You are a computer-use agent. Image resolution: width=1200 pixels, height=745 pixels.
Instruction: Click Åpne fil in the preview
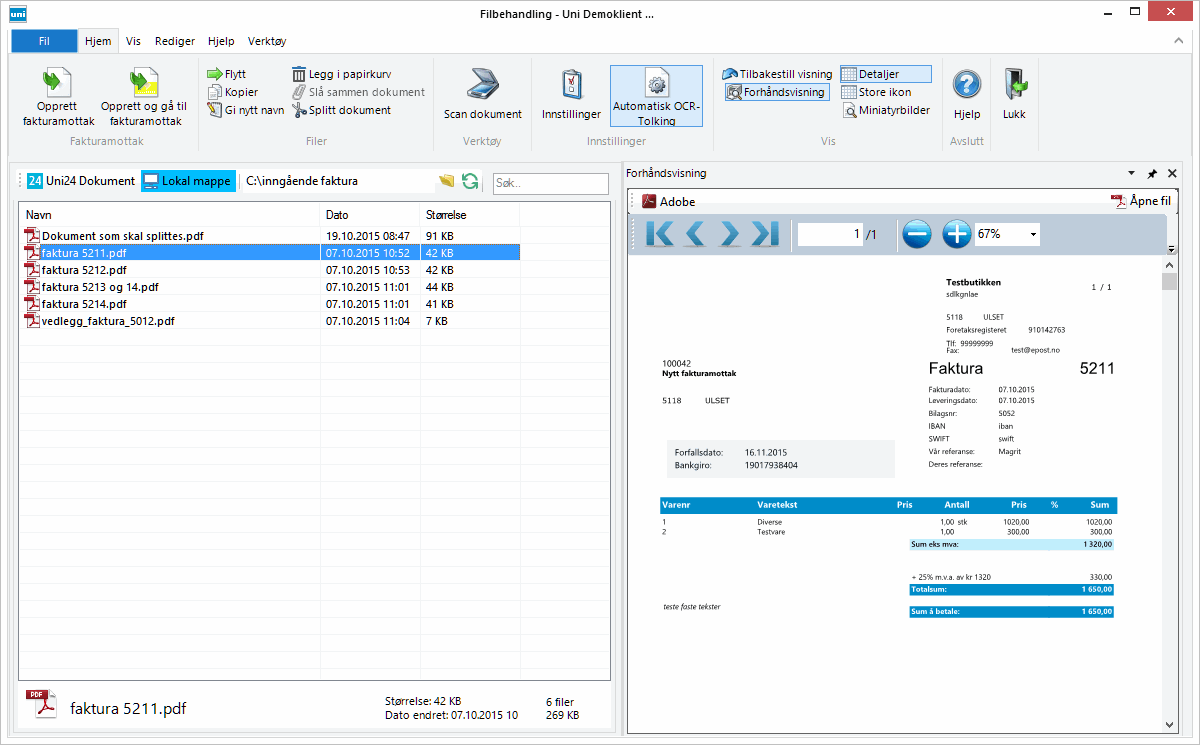click(x=1140, y=201)
